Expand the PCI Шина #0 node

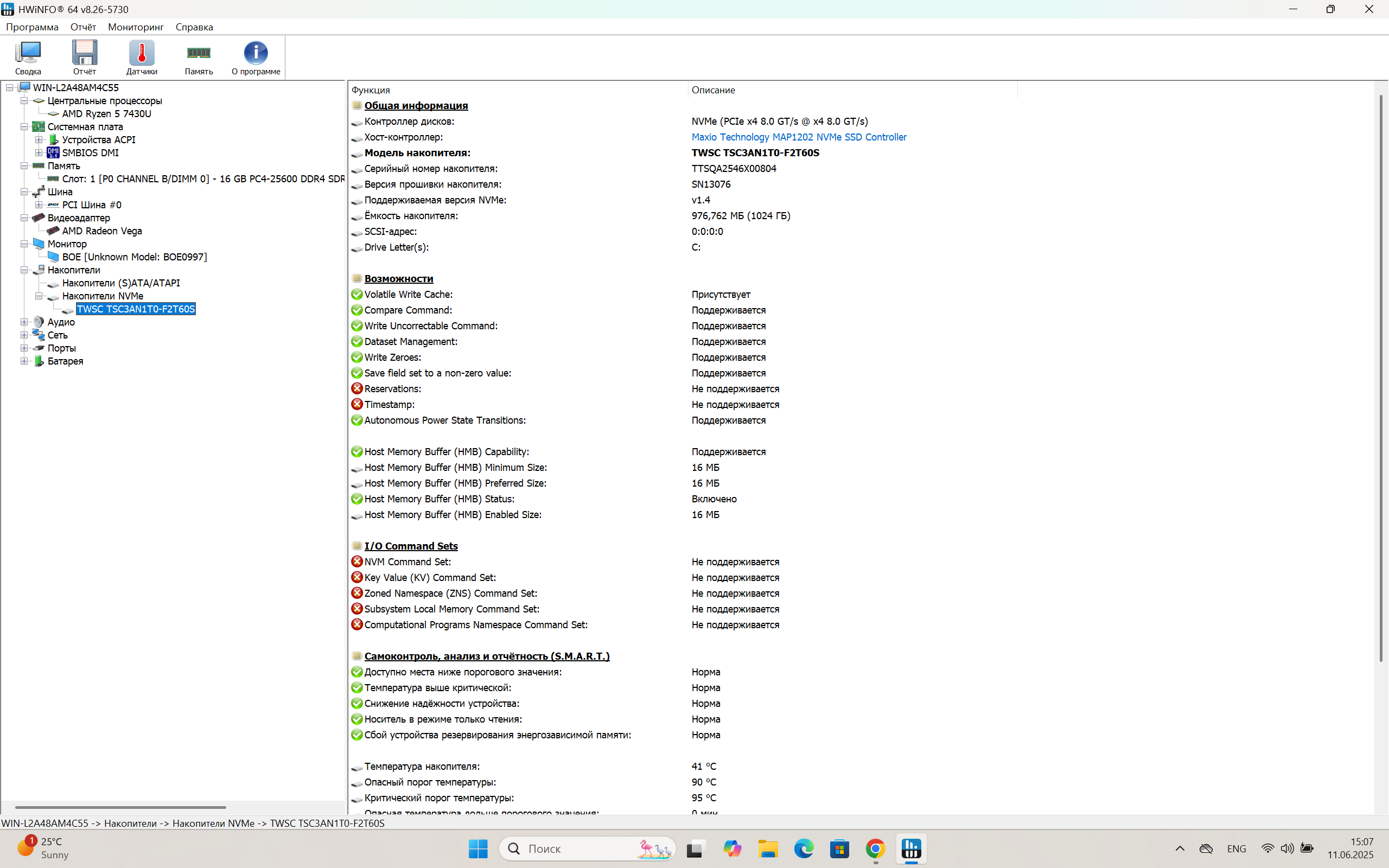pos(39,205)
